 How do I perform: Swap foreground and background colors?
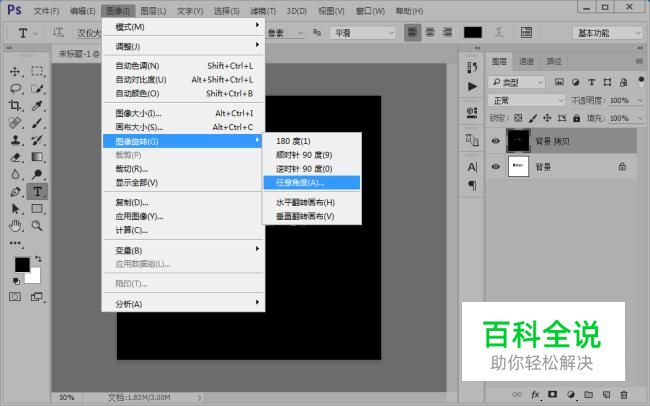38,259
